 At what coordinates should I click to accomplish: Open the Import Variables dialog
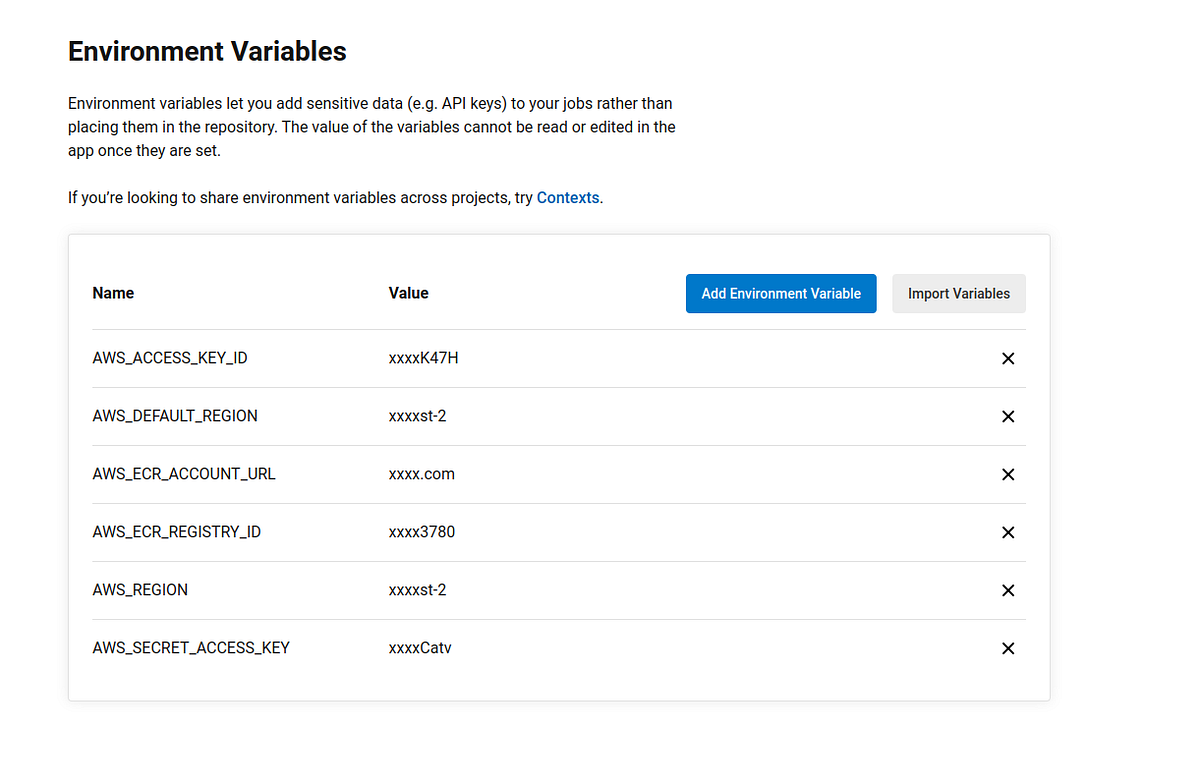click(958, 293)
